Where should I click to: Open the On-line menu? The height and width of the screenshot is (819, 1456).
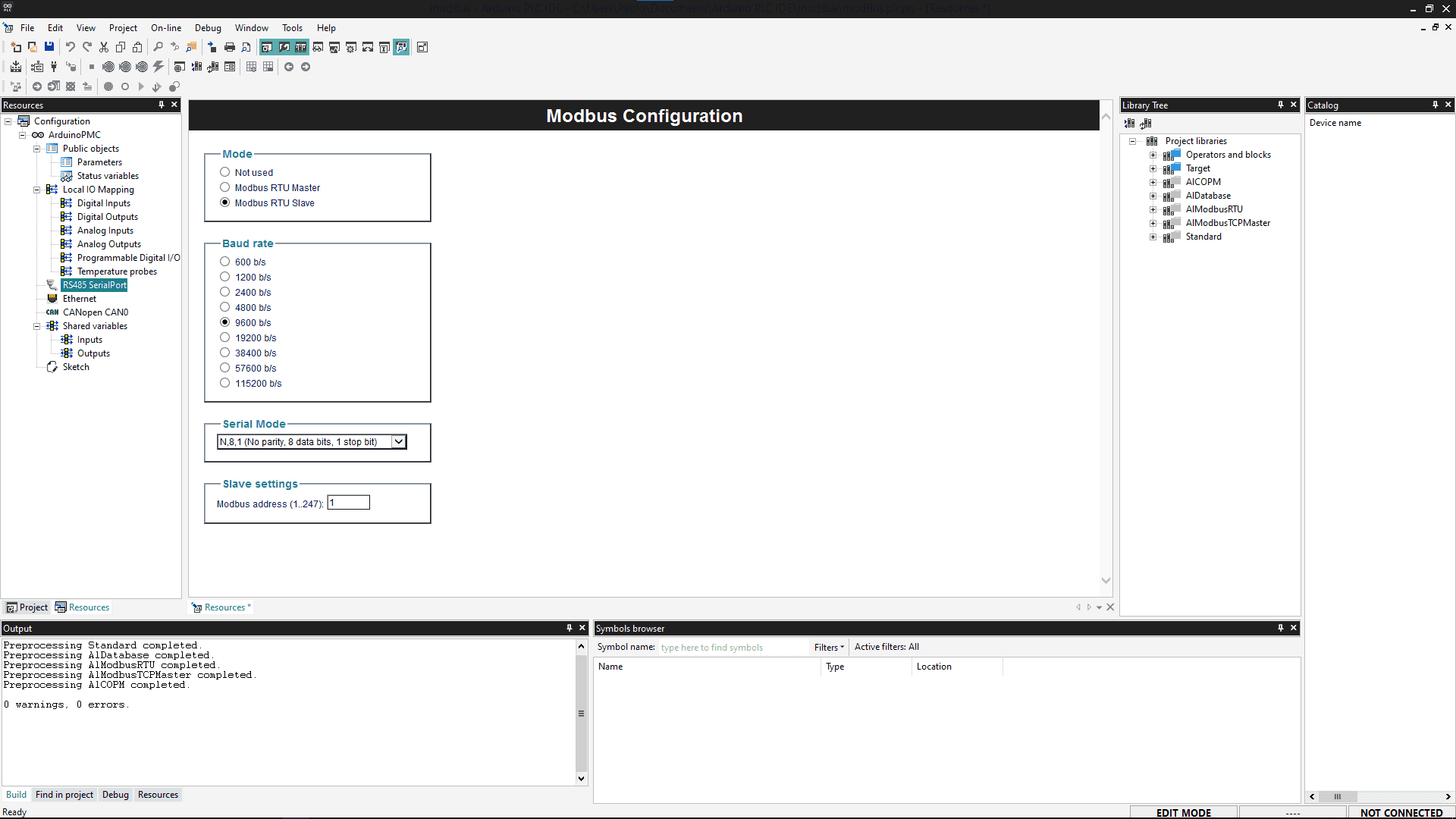tap(165, 28)
